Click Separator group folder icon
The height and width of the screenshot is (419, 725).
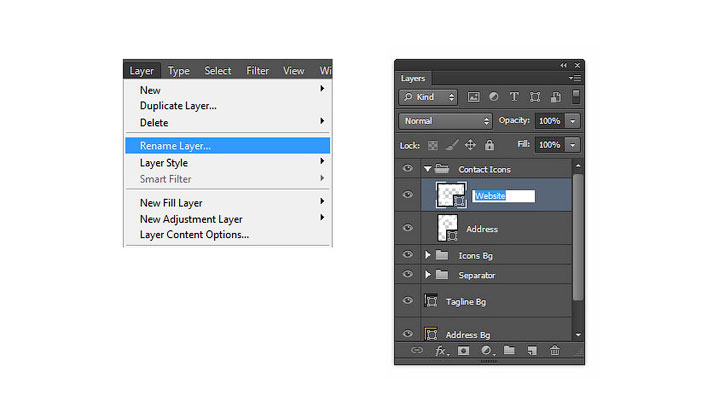(442, 275)
